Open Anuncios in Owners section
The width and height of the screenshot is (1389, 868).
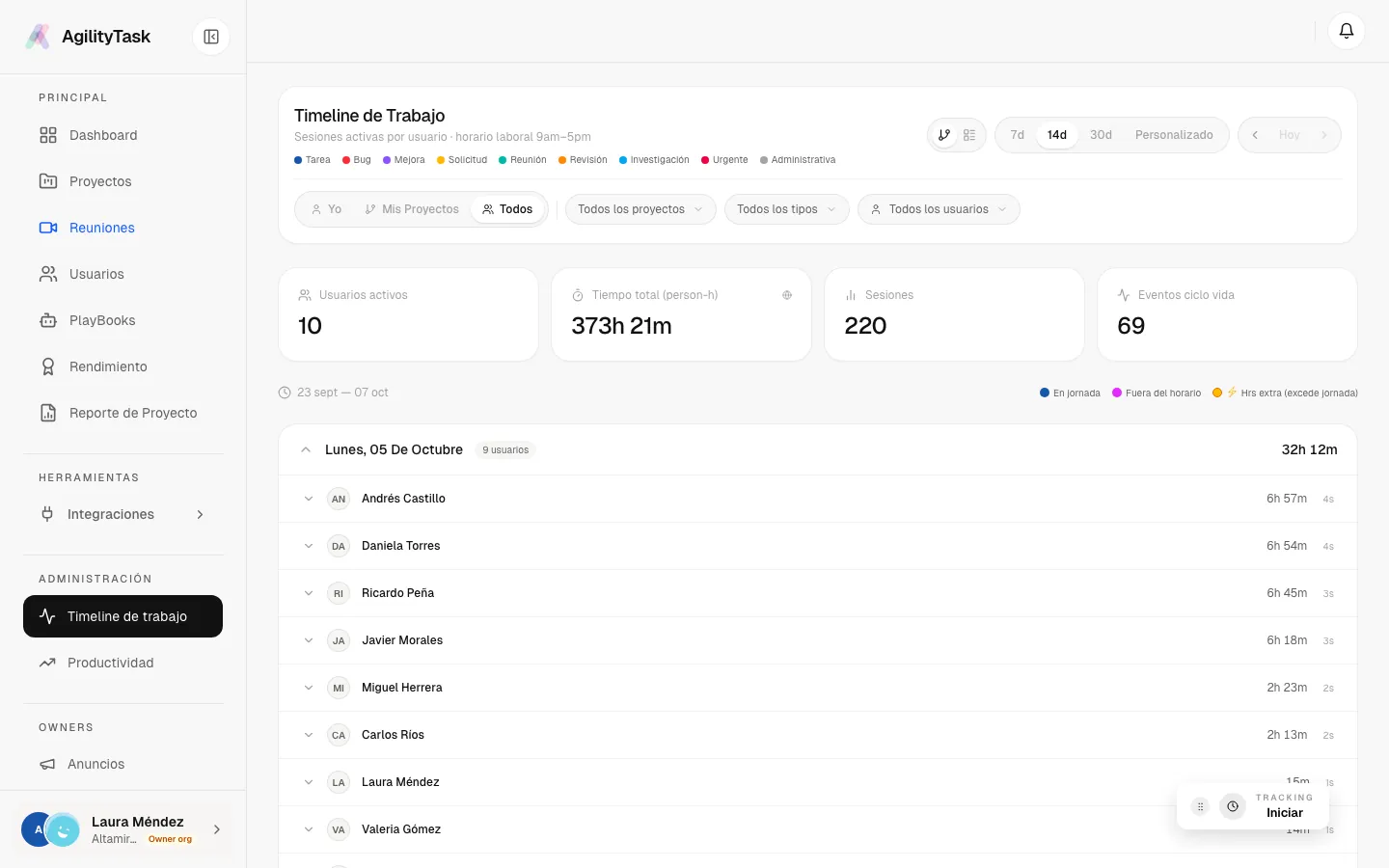(123, 764)
